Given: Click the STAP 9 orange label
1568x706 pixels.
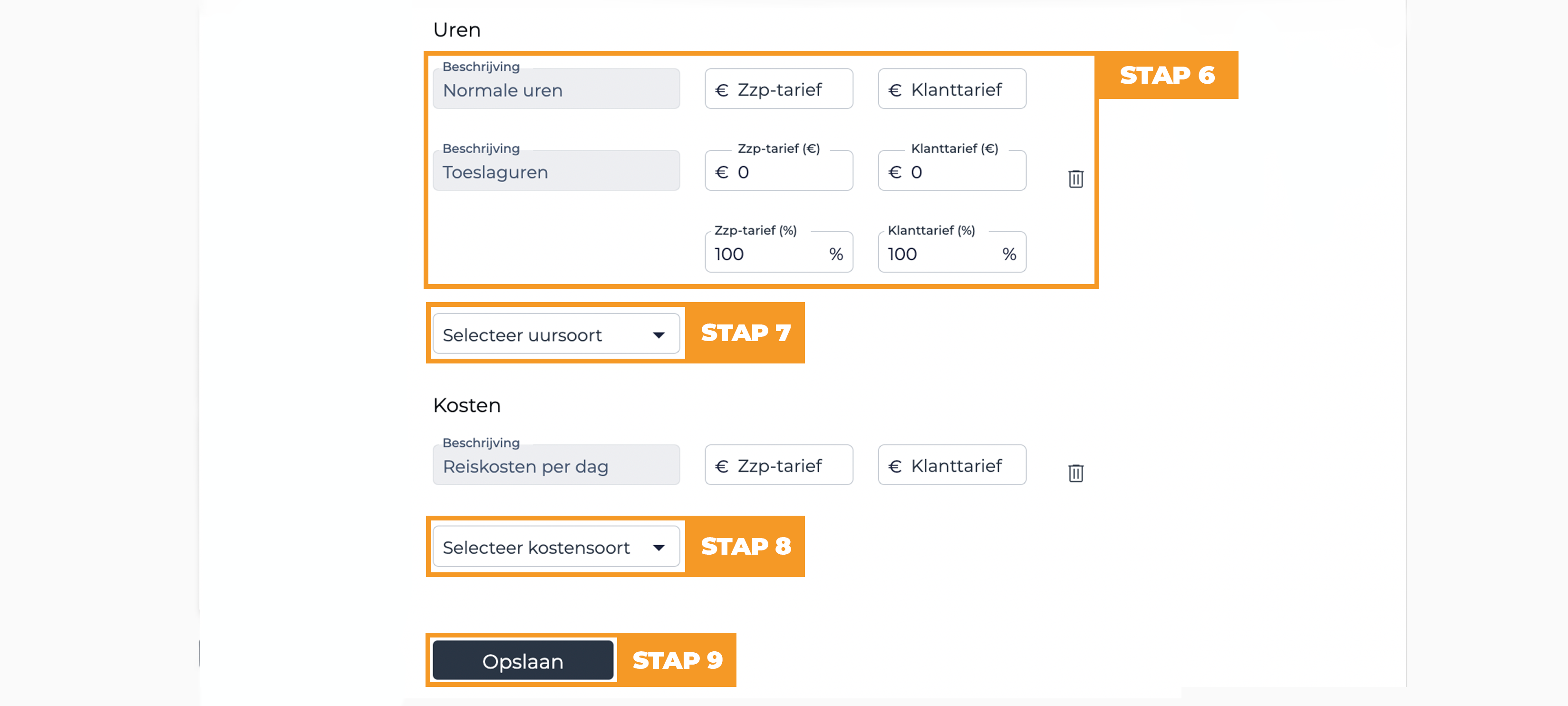Looking at the screenshot, I should point(677,660).
